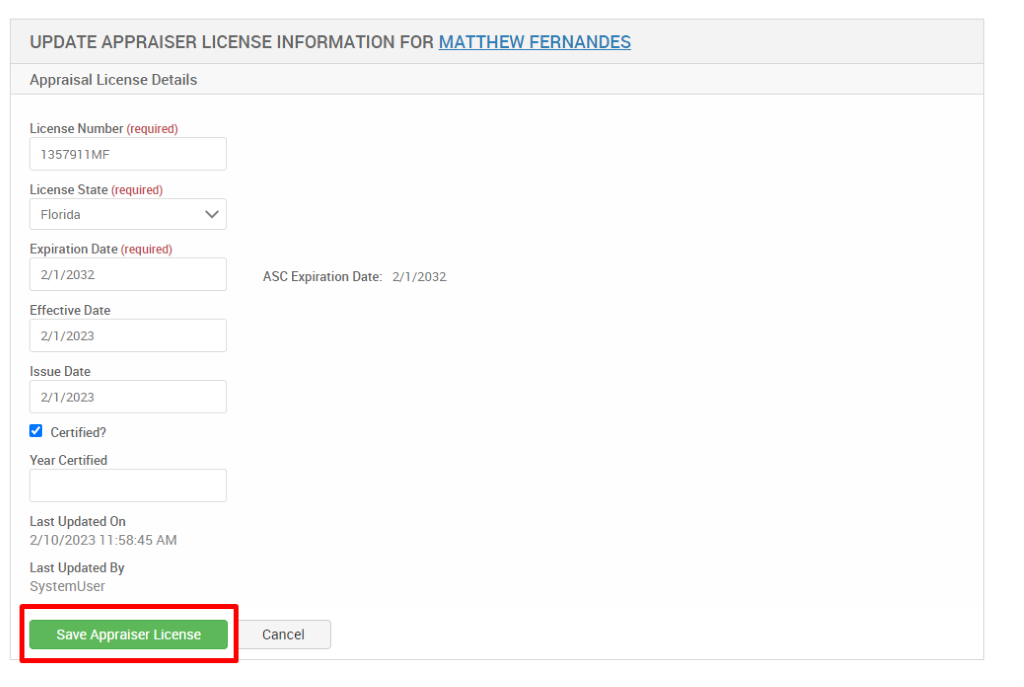Select Florida in the License State combo box
Screen dimensions: 1024x687
pyautogui.click(x=127, y=214)
